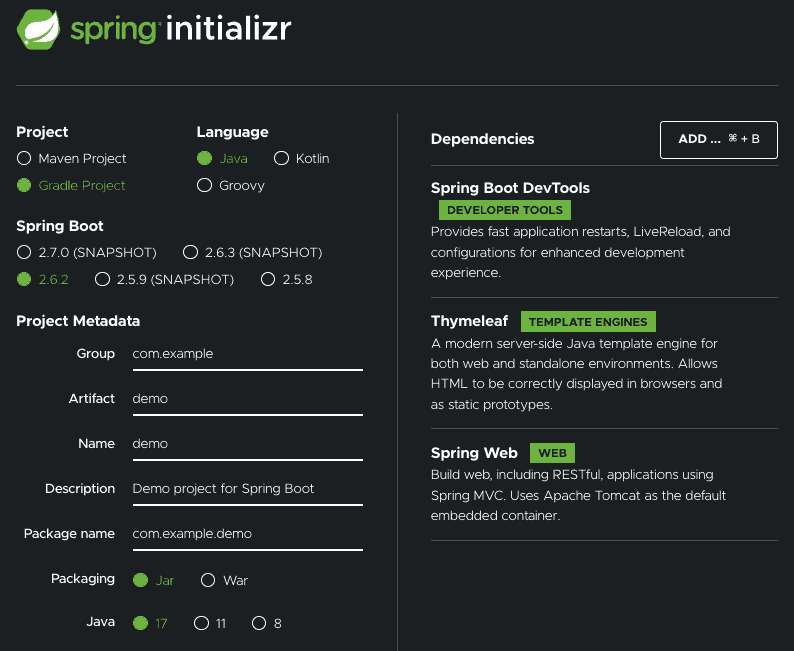Click the Dependencies section heading
Image resolution: width=794 pixels, height=651 pixels.
coord(482,139)
